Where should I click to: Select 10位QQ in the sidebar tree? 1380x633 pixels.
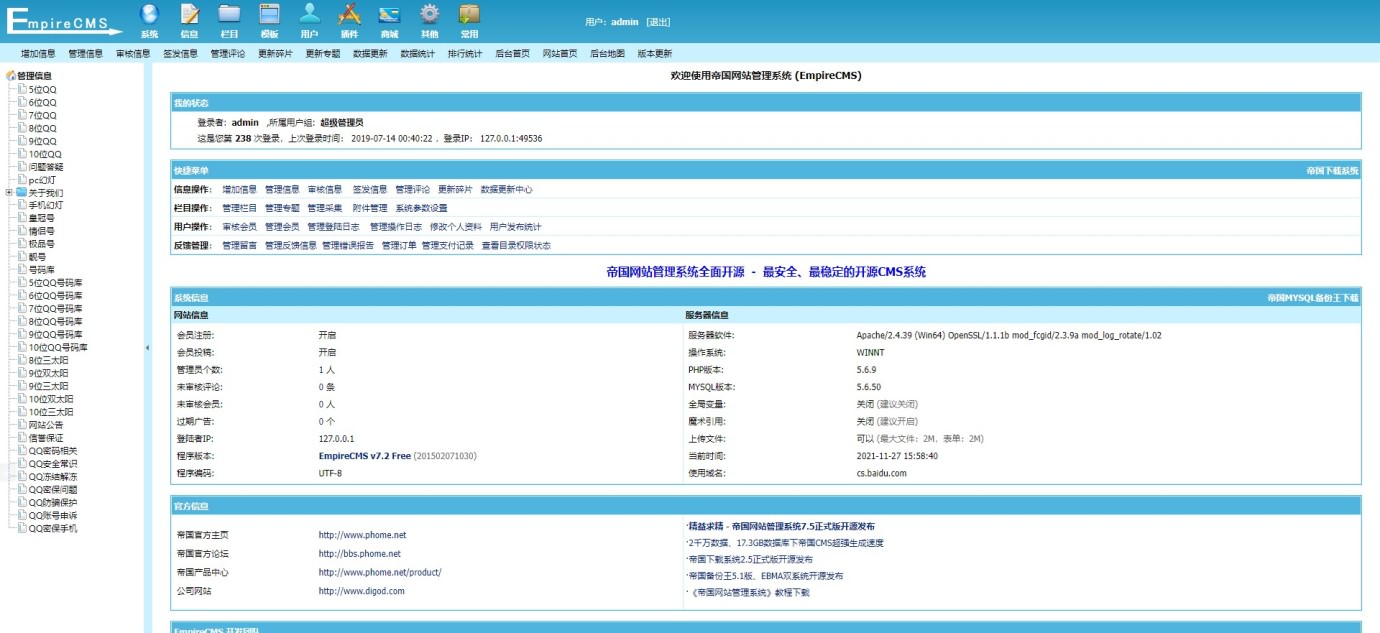tap(45, 155)
